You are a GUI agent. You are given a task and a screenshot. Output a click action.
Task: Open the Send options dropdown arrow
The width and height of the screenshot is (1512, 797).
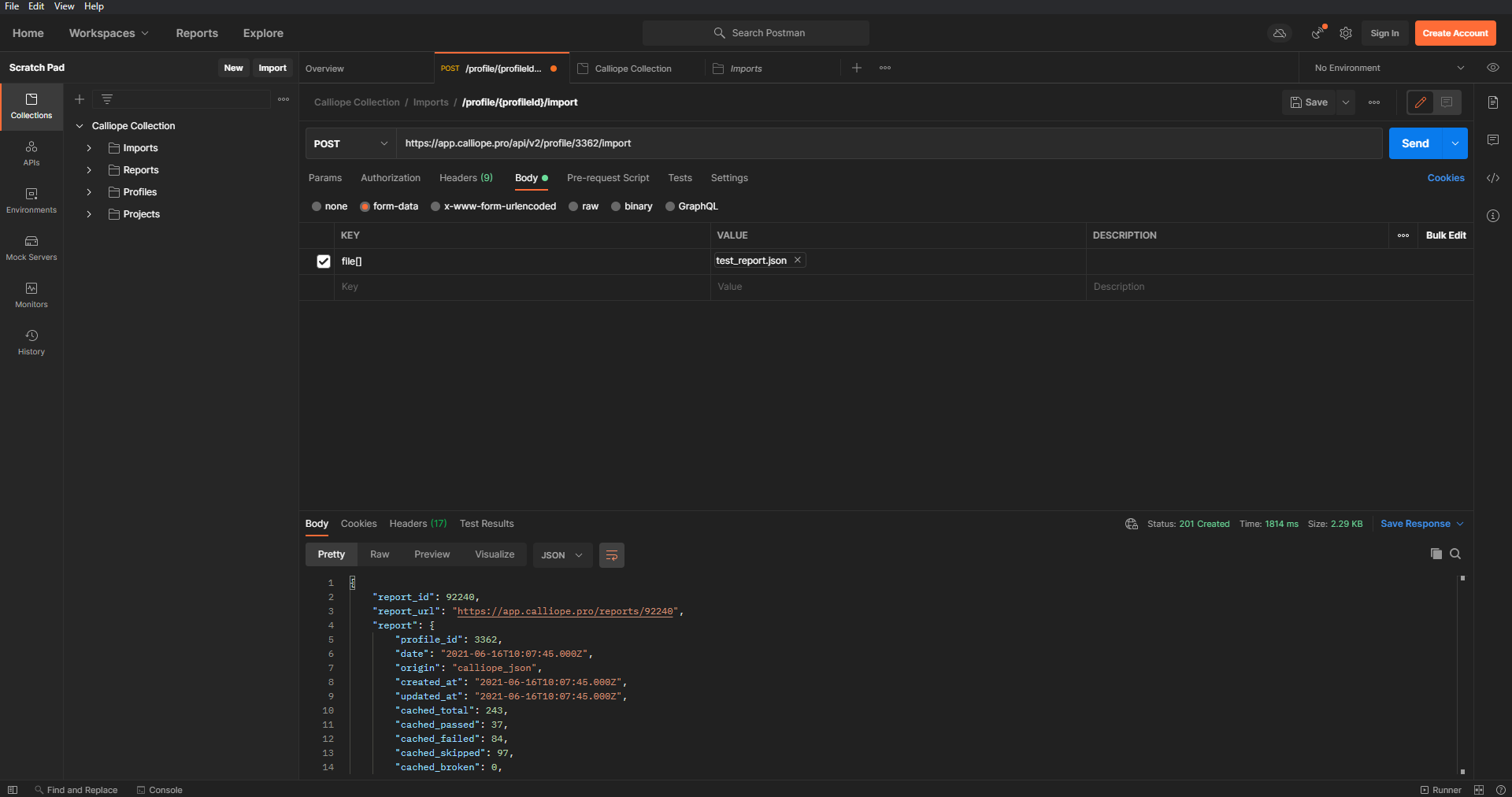coord(1455,143)
